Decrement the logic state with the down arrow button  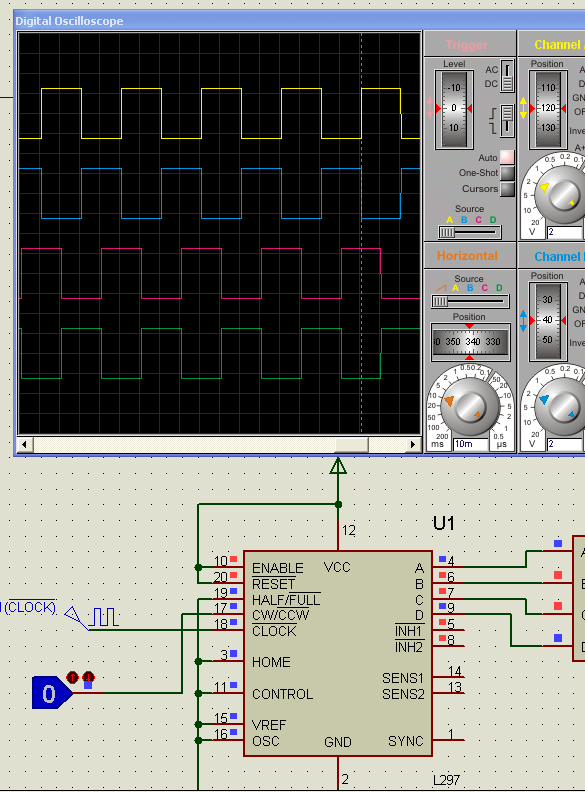[x=88, y=677]
